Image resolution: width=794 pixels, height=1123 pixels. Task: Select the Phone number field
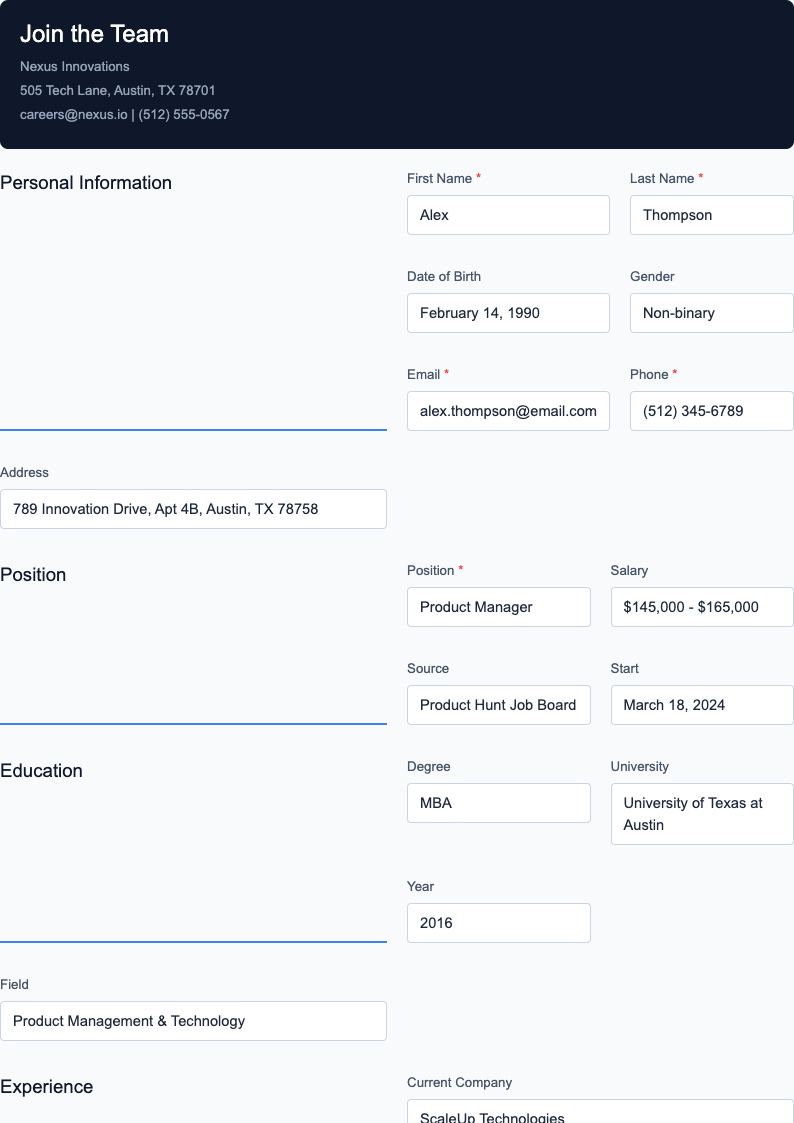(711, 411)
